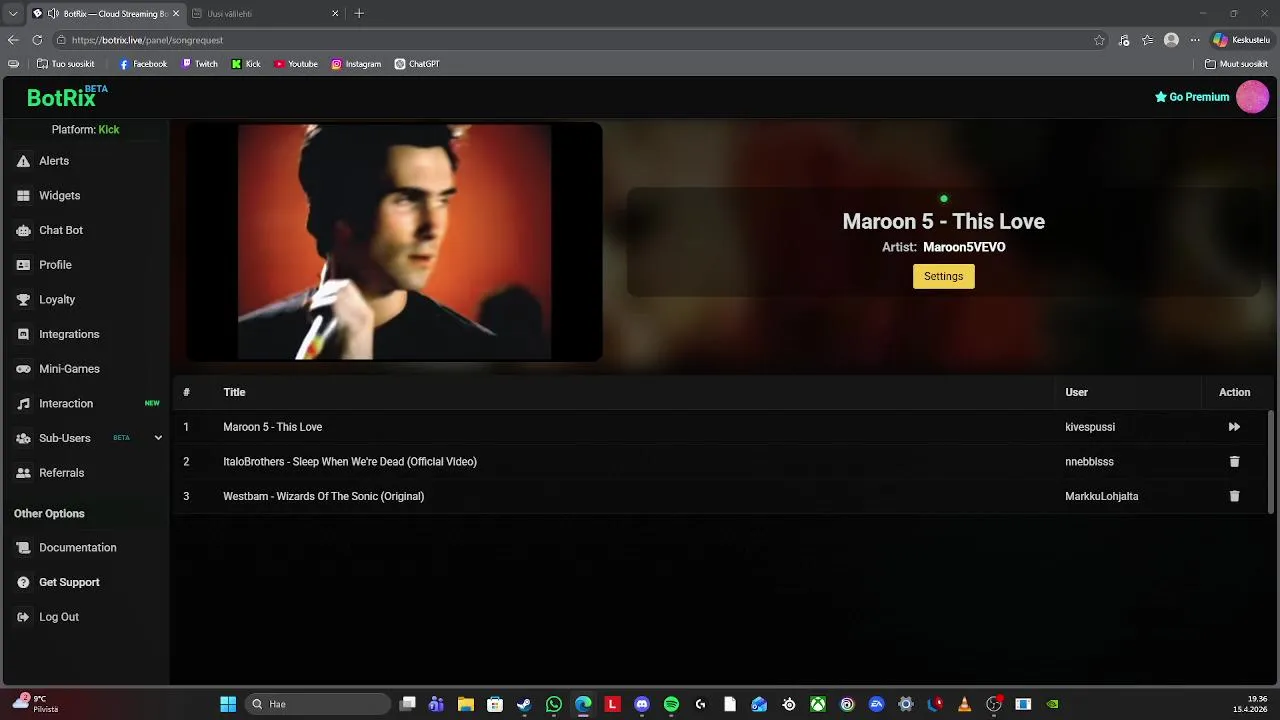Expand the Sub-Users chevron
Viewport: 1280px width, 720px height.
158,438
